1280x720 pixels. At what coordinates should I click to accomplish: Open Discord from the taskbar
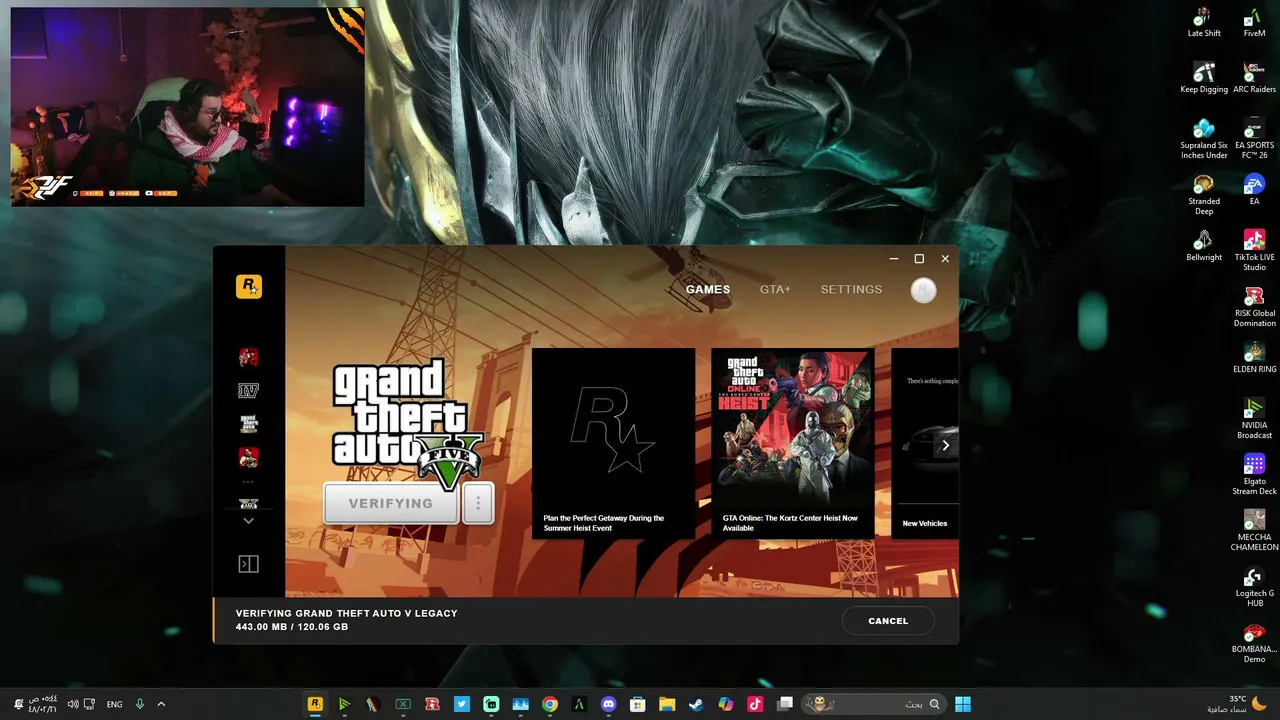pos(609,704)
